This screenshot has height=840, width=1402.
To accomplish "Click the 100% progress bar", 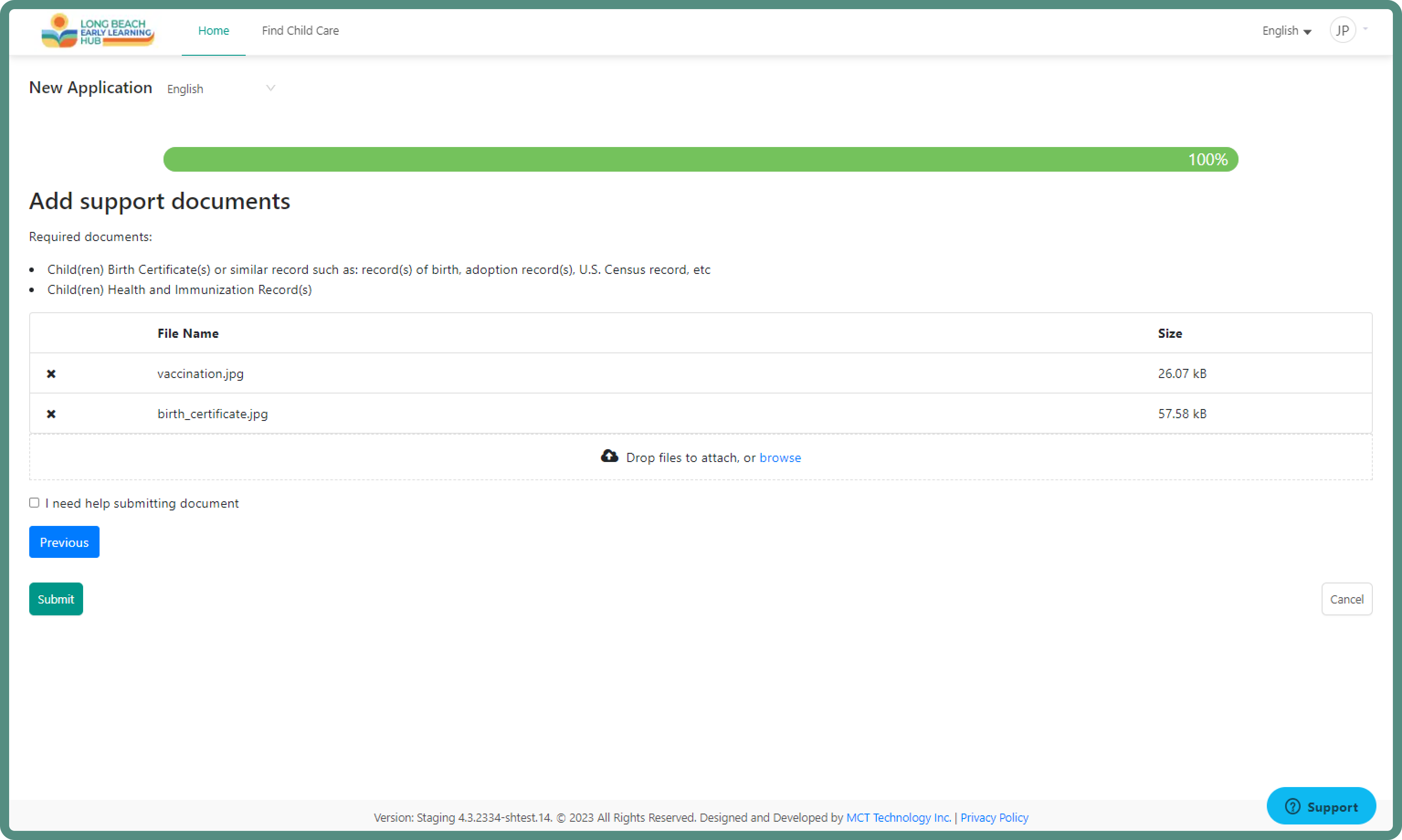I will click(701, 159).
